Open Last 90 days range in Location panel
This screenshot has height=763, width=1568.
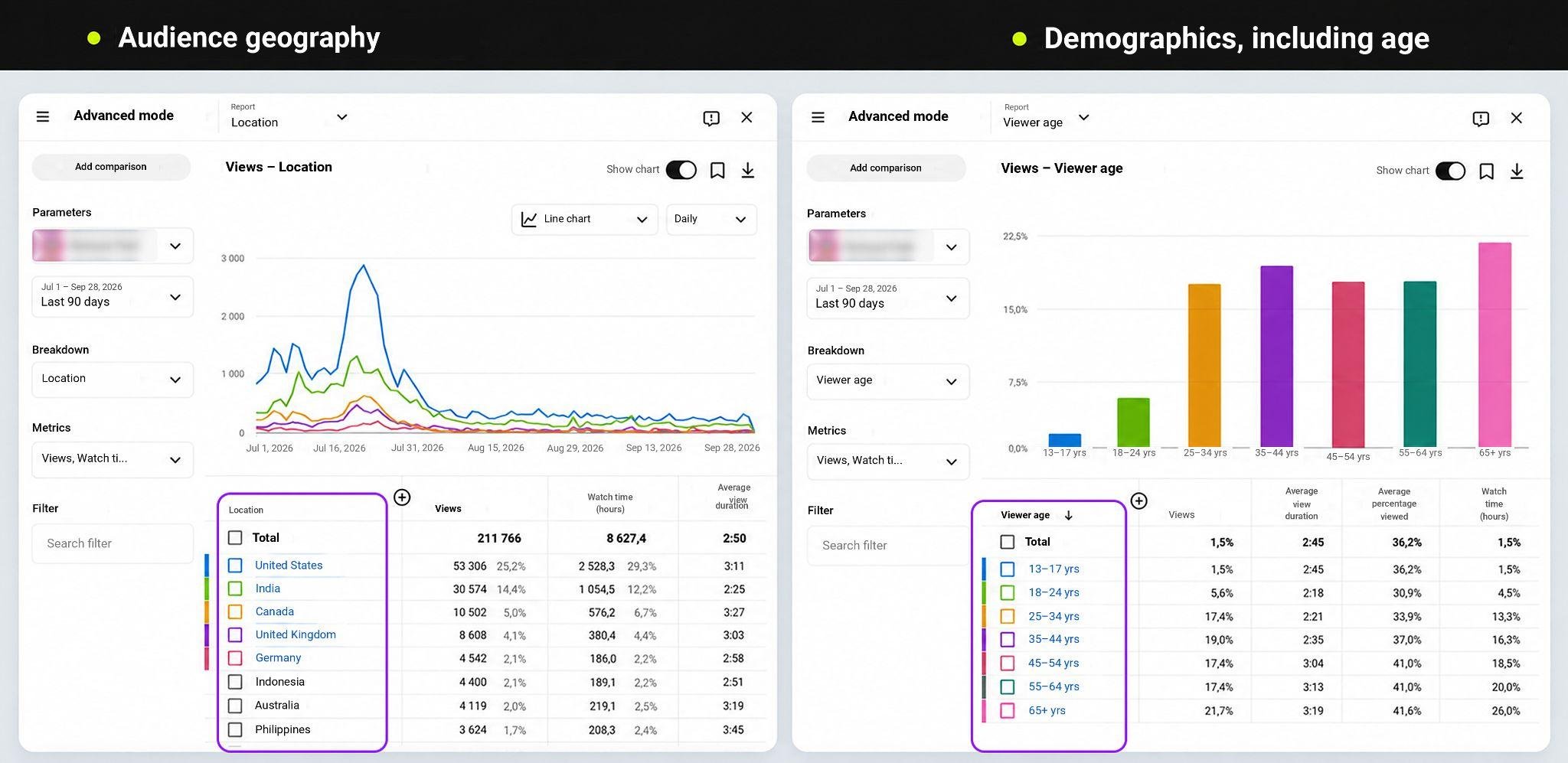(113, 296)
